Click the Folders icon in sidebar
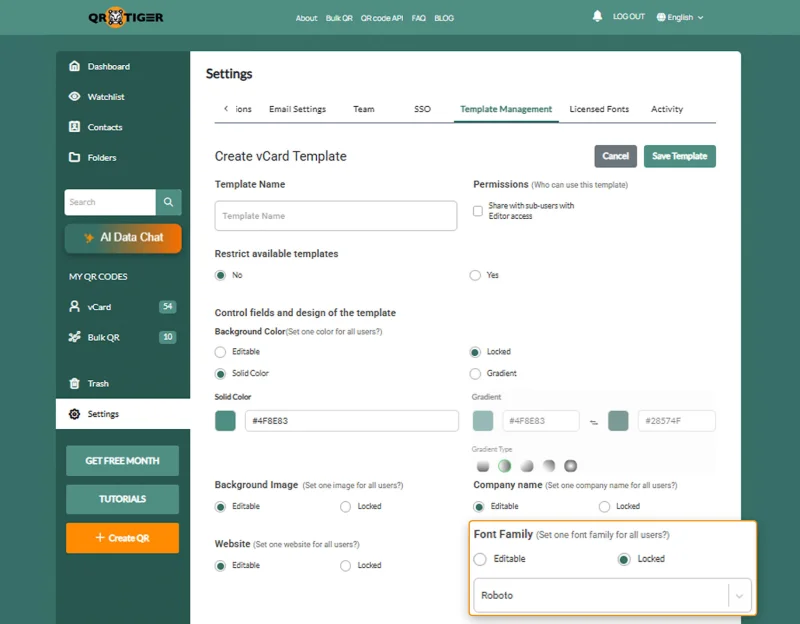This screenshot has width=800, height=624. tap(75, 158)
